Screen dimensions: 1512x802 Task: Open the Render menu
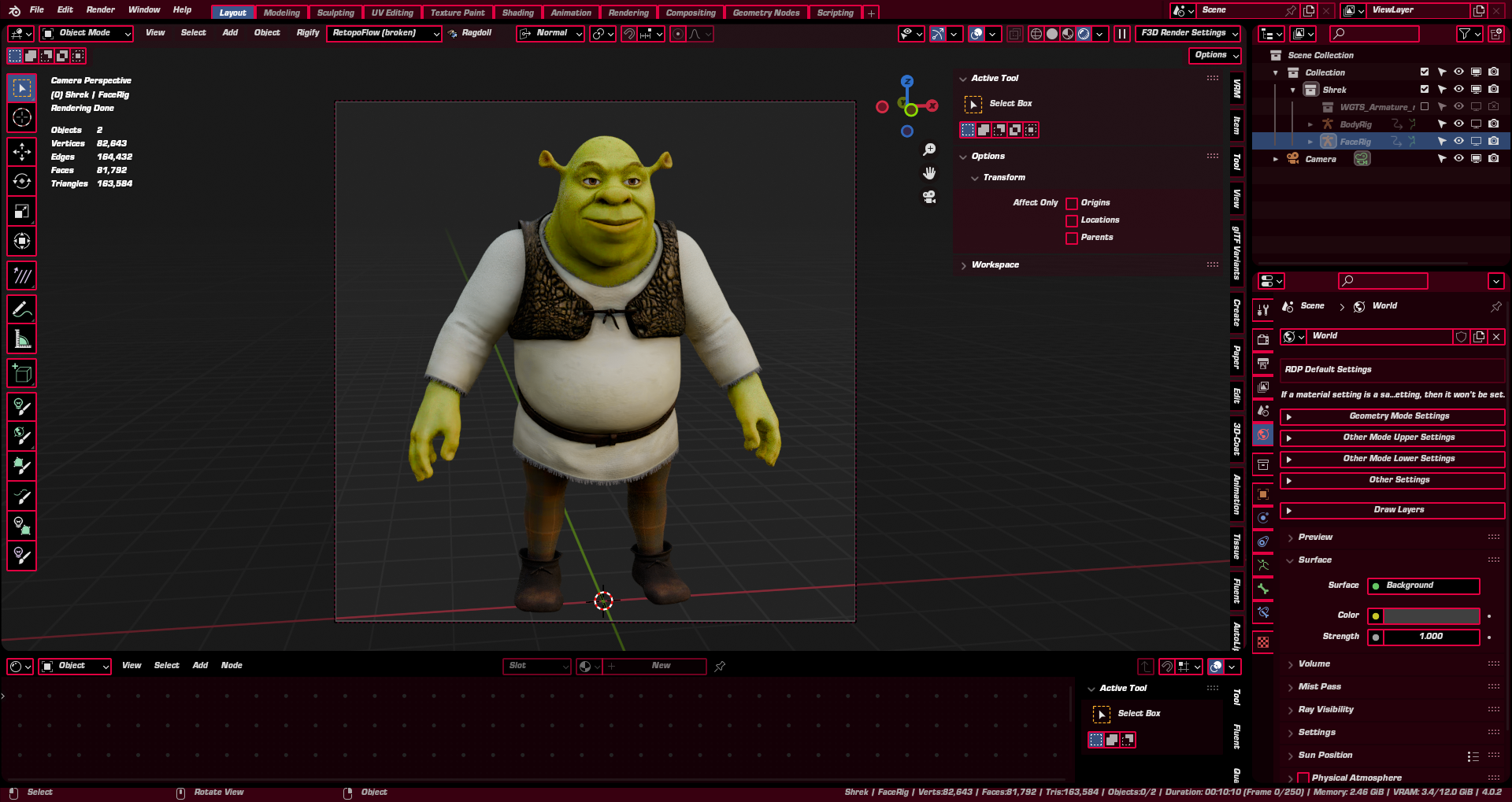pos(100,10)
